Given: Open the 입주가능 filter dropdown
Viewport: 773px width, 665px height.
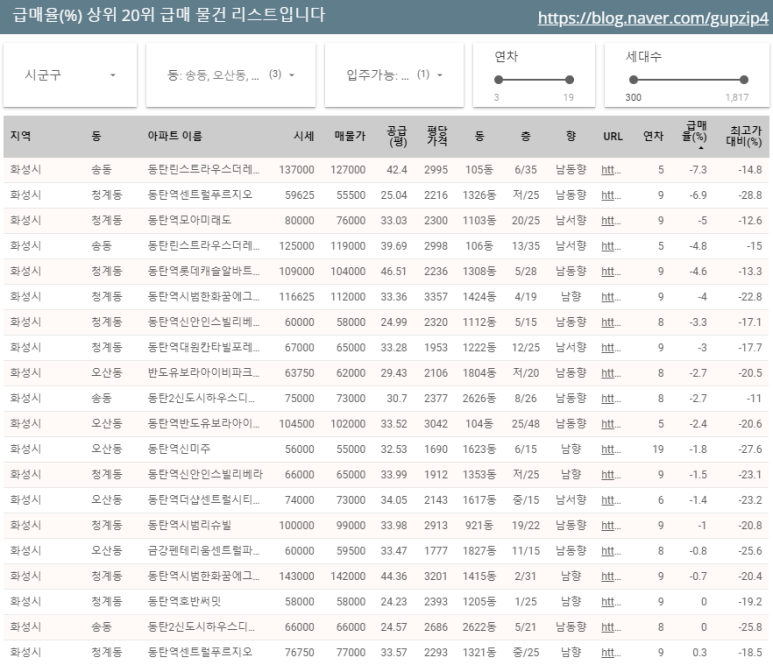Looking at the screenshot, I should pyautogui.click(x=394, y=75).
